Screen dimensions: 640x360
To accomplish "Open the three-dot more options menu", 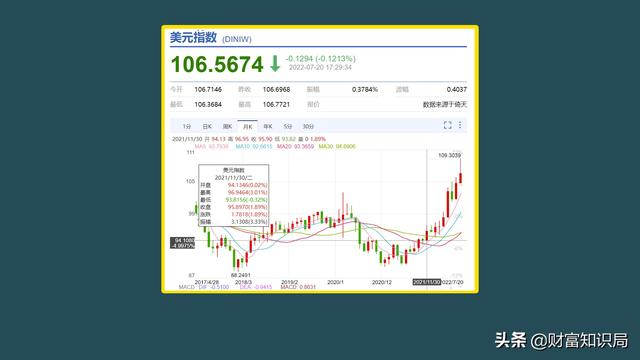I will (x=460, y=125).
